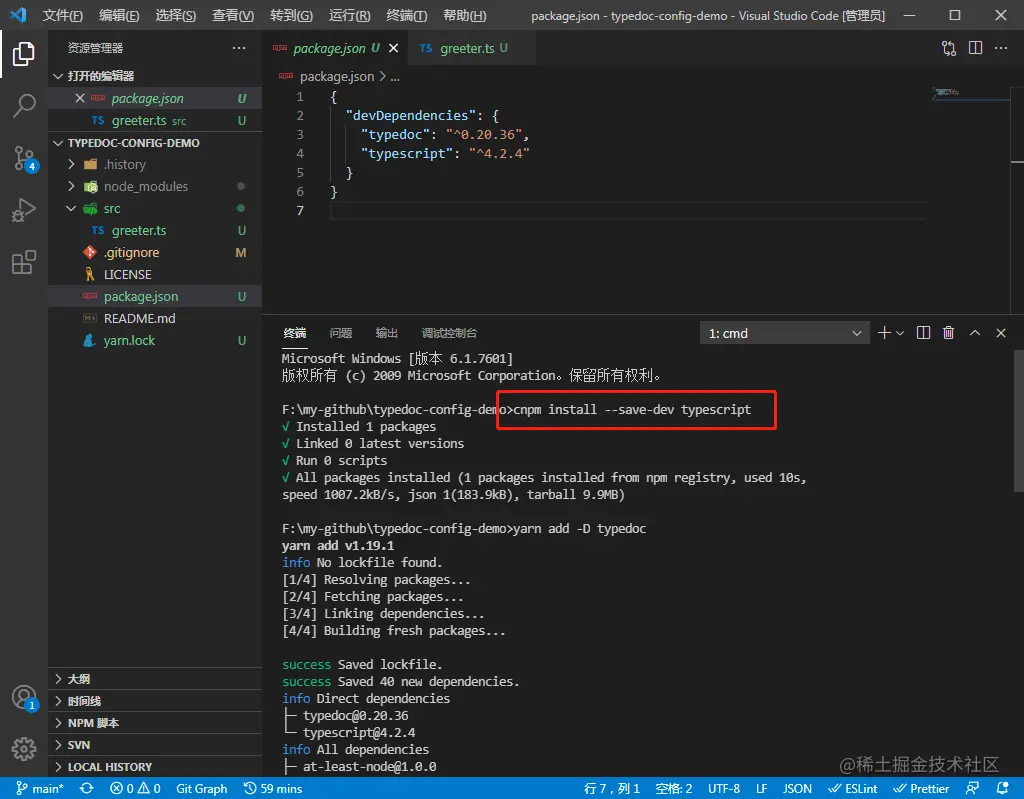Toggle ESLint status in status bar
Image resolution: width=1024 pixels, height=799 pixels.
853,788
